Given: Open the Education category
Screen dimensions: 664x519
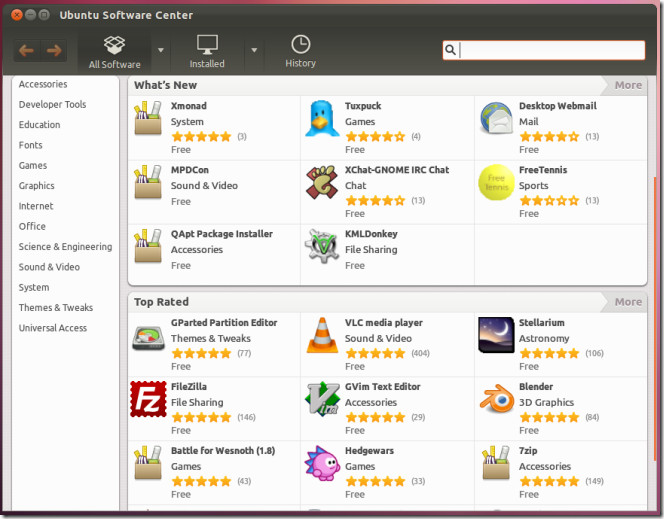Looking at the screenshot, I should pos(39,125).
